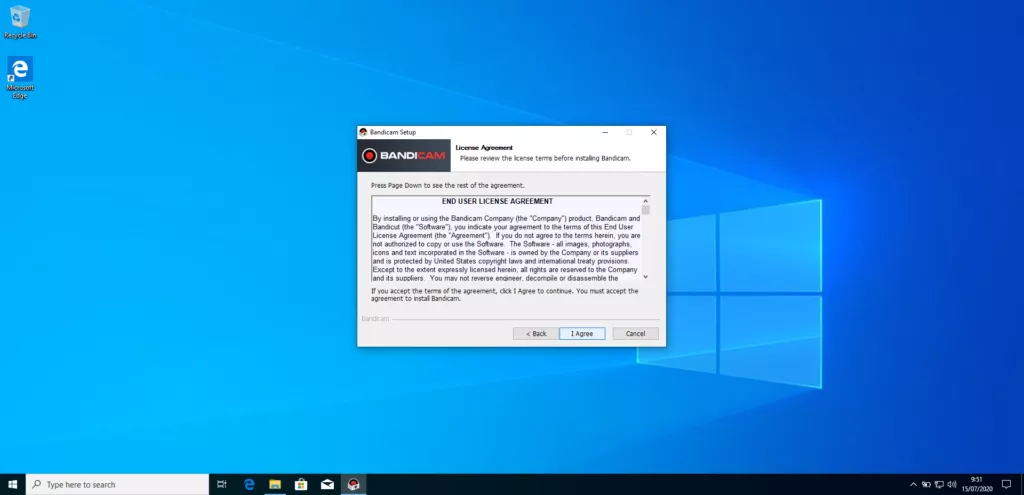
Task: Open File Explorer from the taskbar
Action: pyautogui.click(x=275, y=484)
